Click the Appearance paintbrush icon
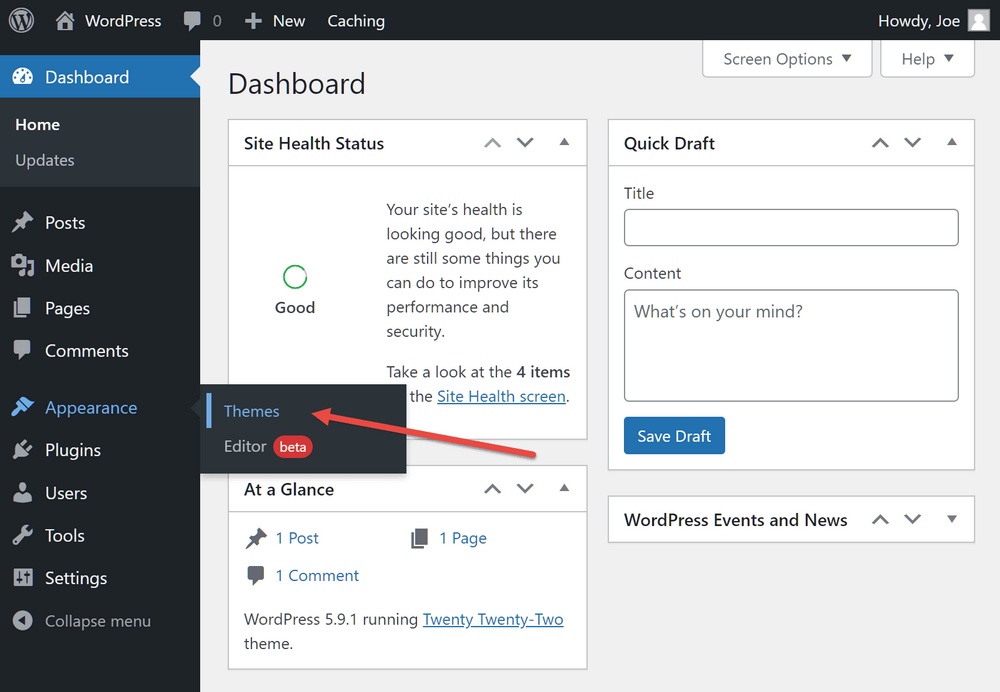 (x=22, y=407)
